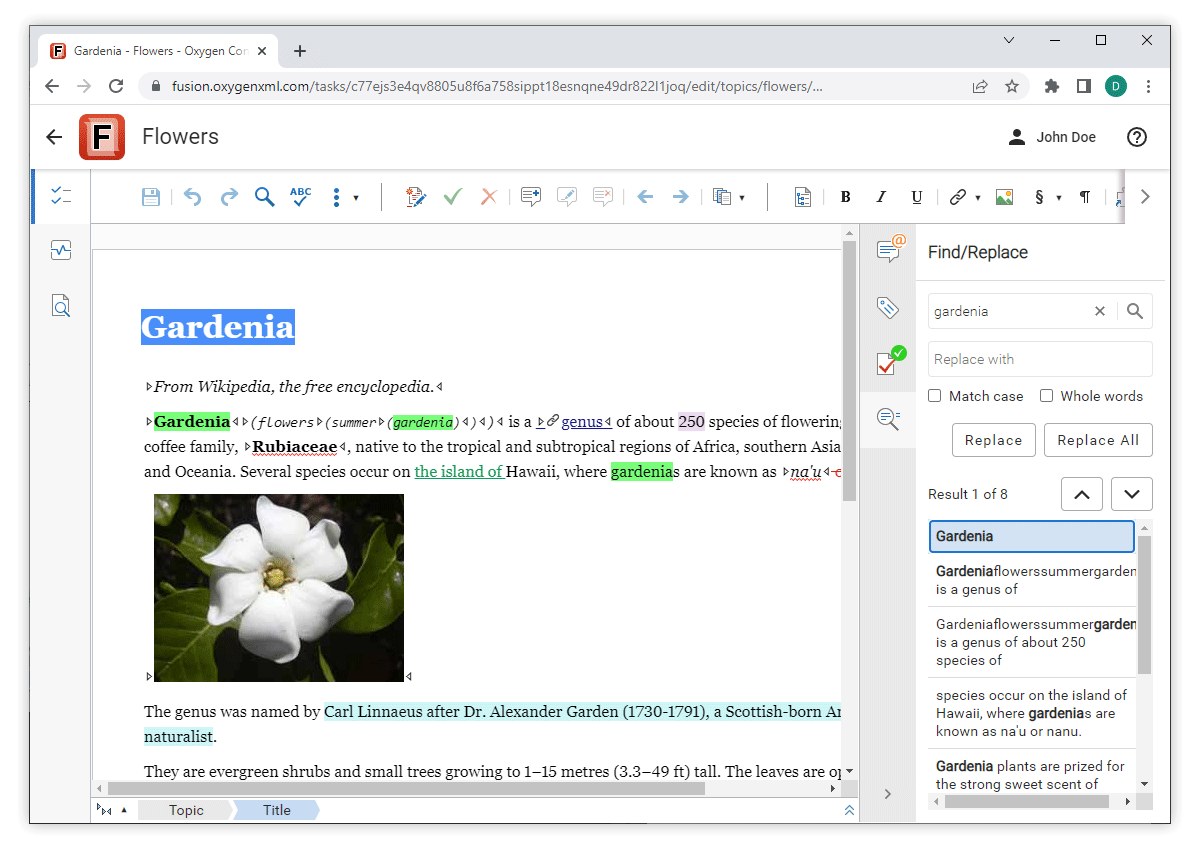The image size is (1200, 850).
Task: Toggle bold formatting
Action: click(x=845, y=197)
